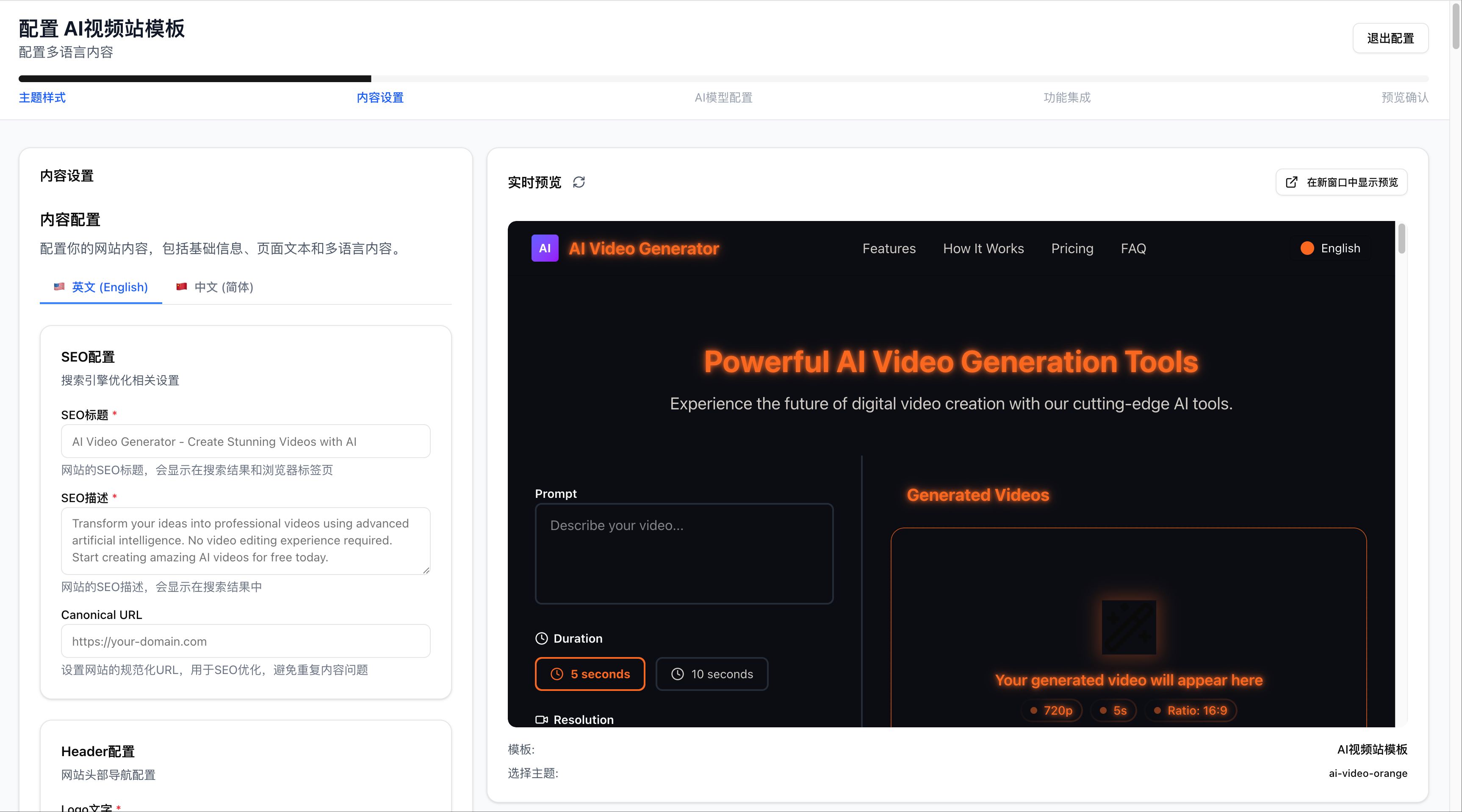This screenshot has width=1462, height=812.
Task: Click the configuration progress bar
Action: point(723,78)
